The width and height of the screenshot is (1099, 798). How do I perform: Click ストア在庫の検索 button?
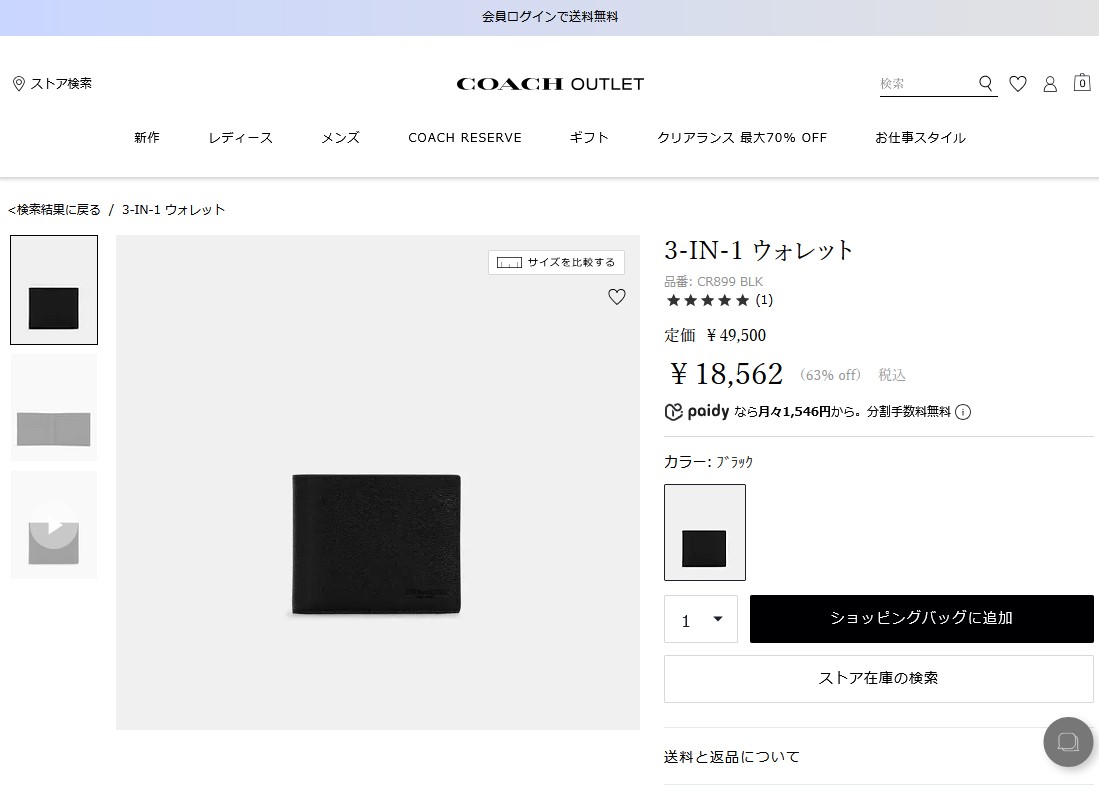coord(878,679)
